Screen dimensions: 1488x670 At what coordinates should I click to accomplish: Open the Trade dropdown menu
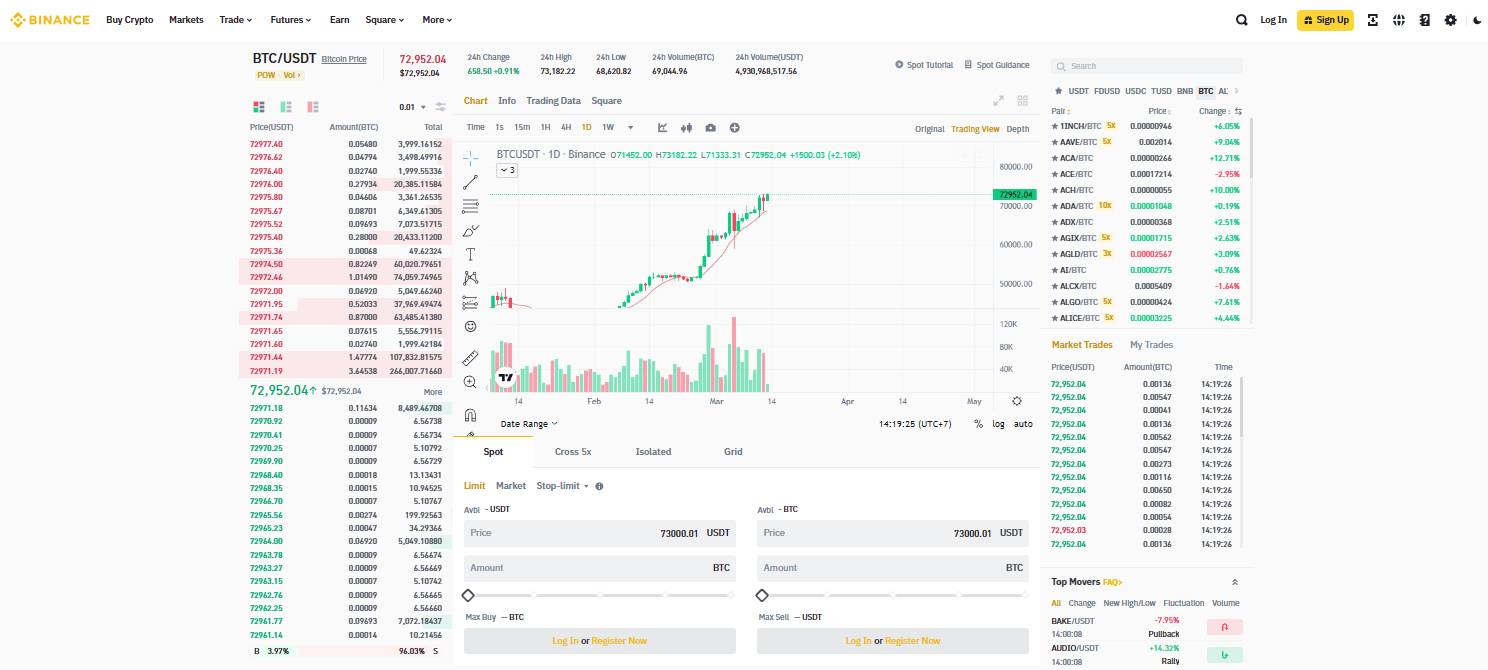pyautogui.click(x=235, y=20)
